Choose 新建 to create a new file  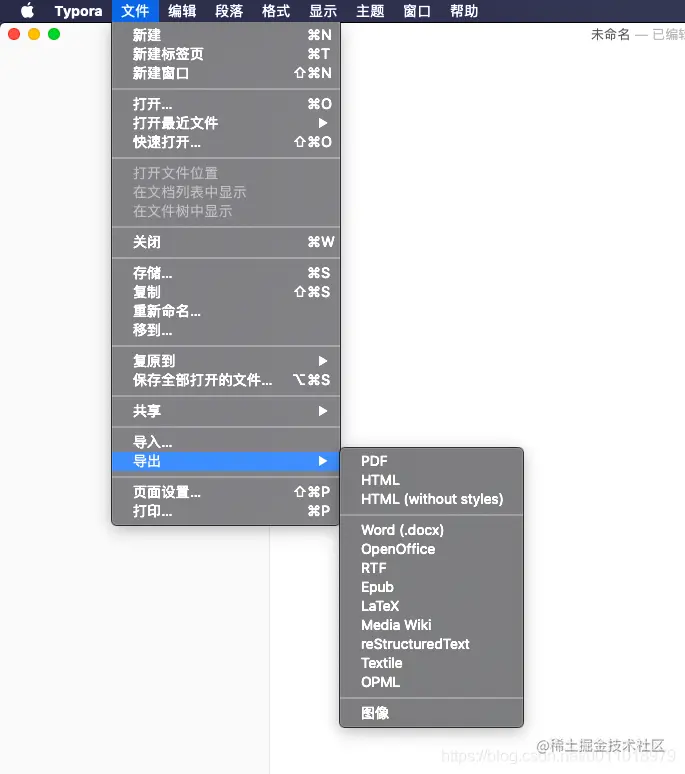pyautogui.click(x=226, y=35)
